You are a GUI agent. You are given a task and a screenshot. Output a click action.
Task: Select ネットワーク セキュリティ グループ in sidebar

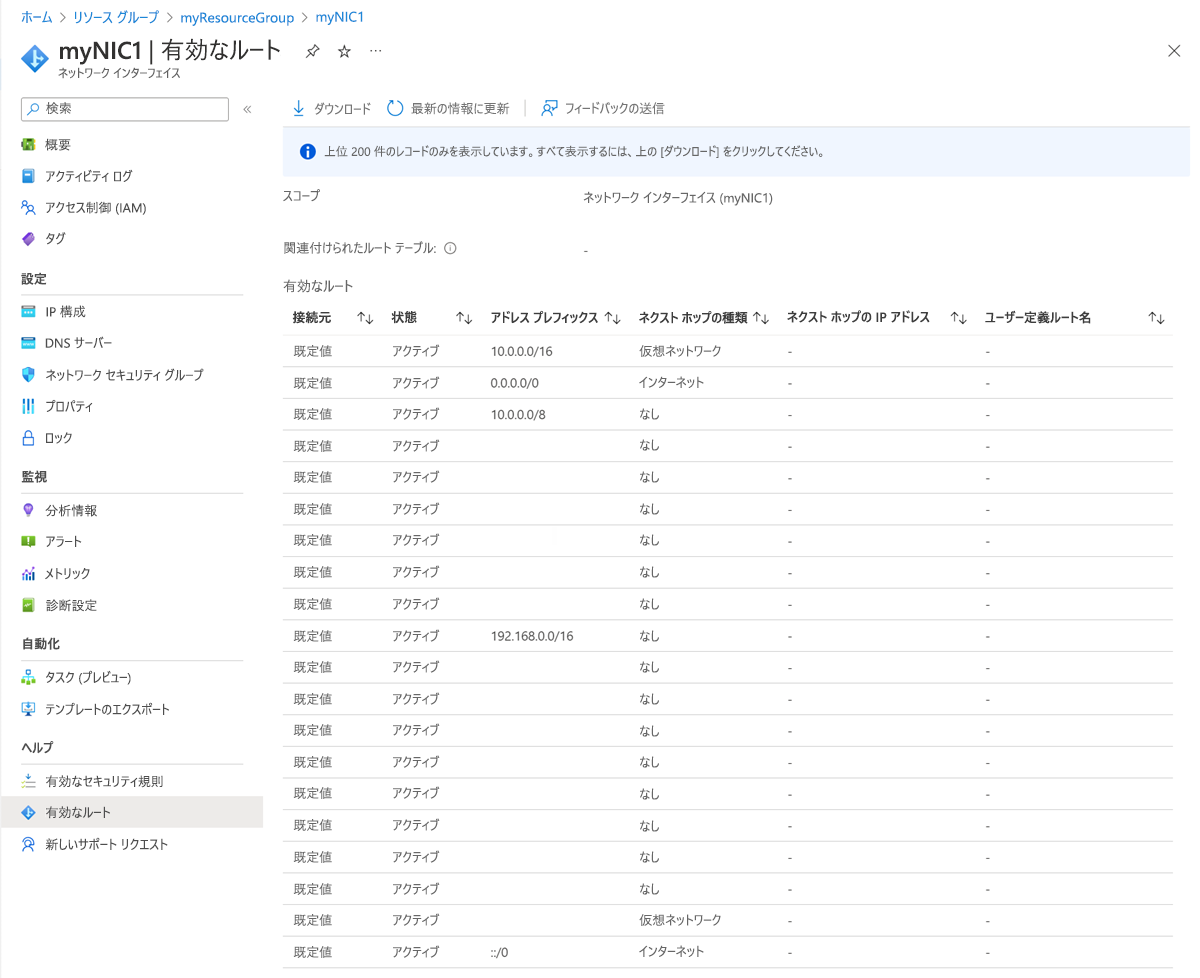pyautogui.click(x=124, y=375)
